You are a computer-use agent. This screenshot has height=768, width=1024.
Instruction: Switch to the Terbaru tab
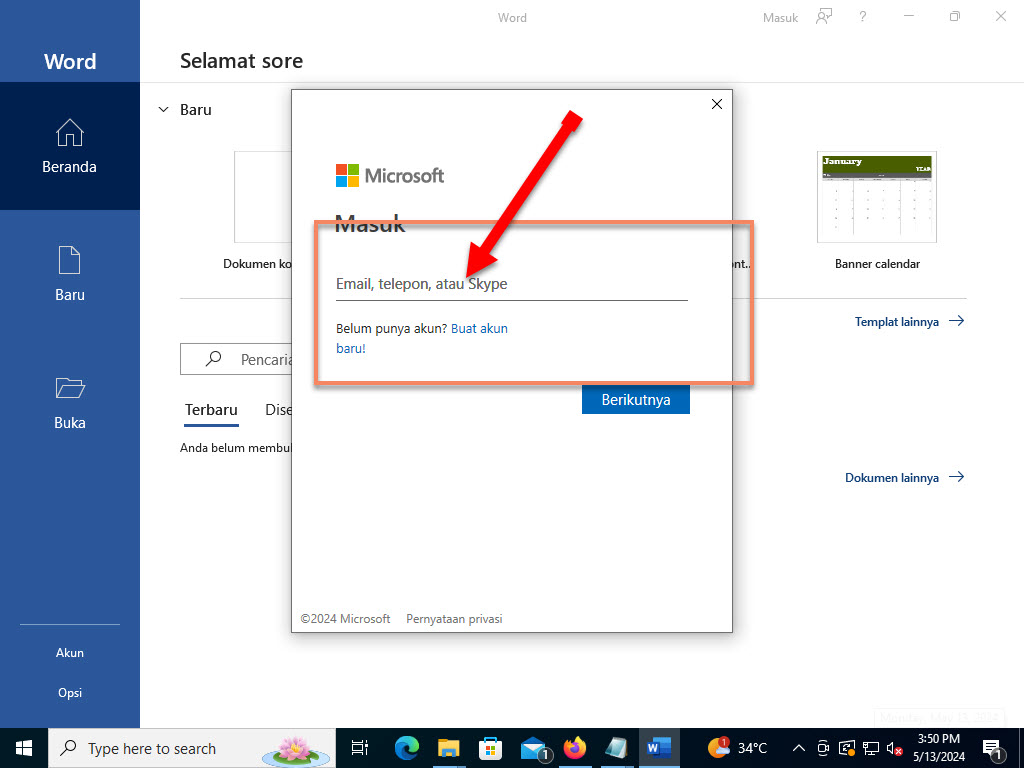(210, 410)
